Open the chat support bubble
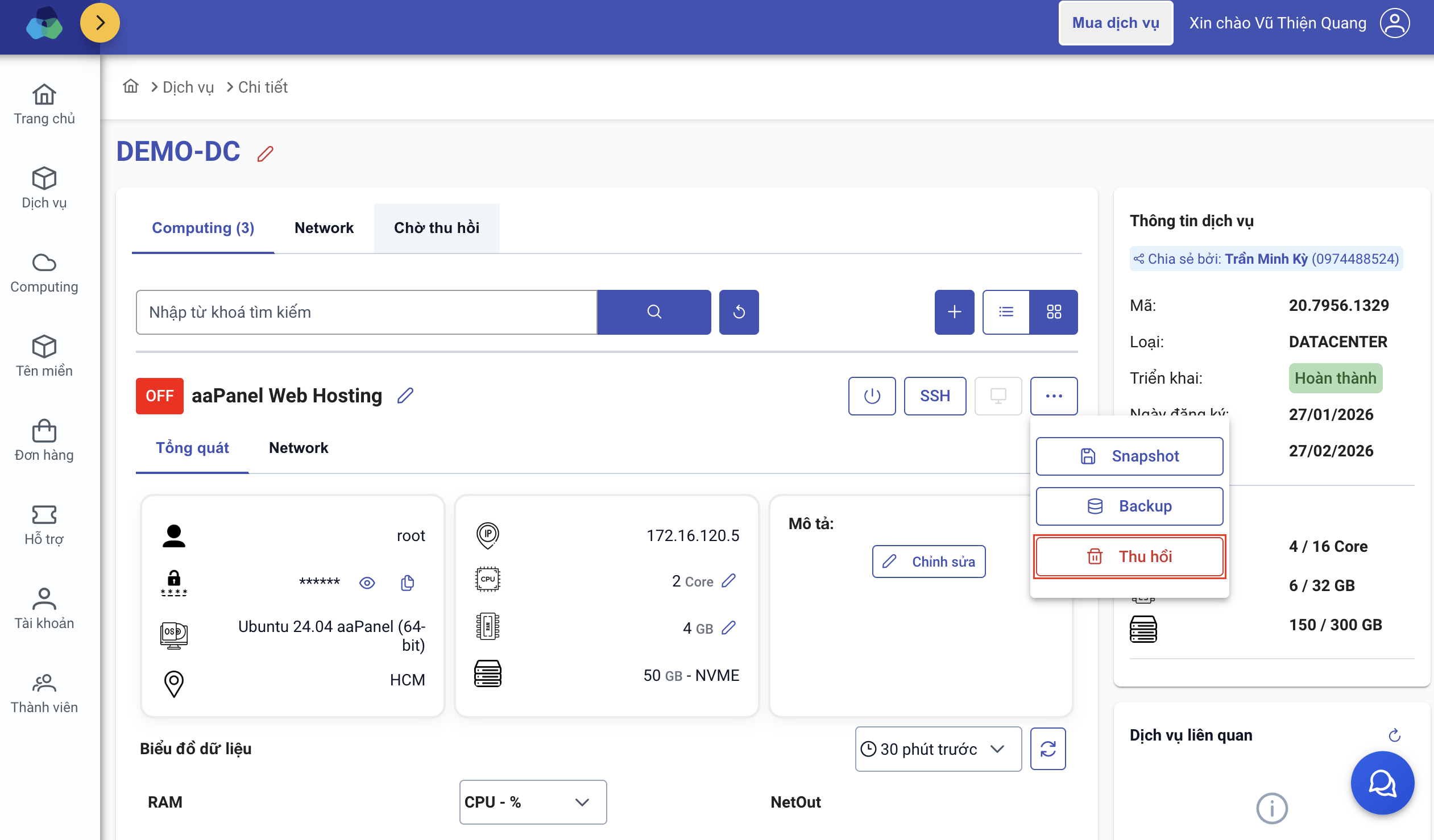This screenshot has height=840, width=1434. (x=1382, y=783)
